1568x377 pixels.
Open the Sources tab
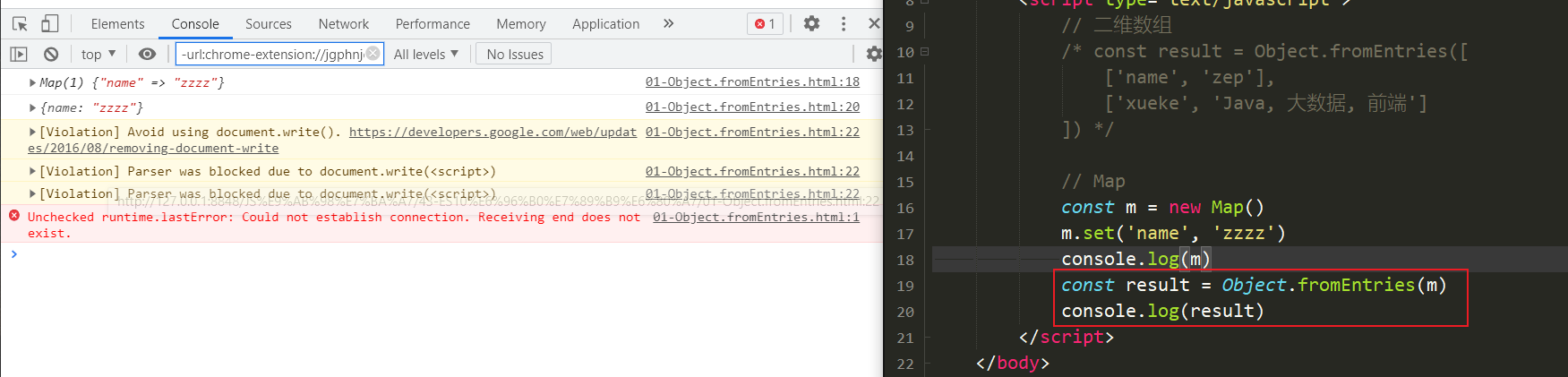click(x=269, y=24)
